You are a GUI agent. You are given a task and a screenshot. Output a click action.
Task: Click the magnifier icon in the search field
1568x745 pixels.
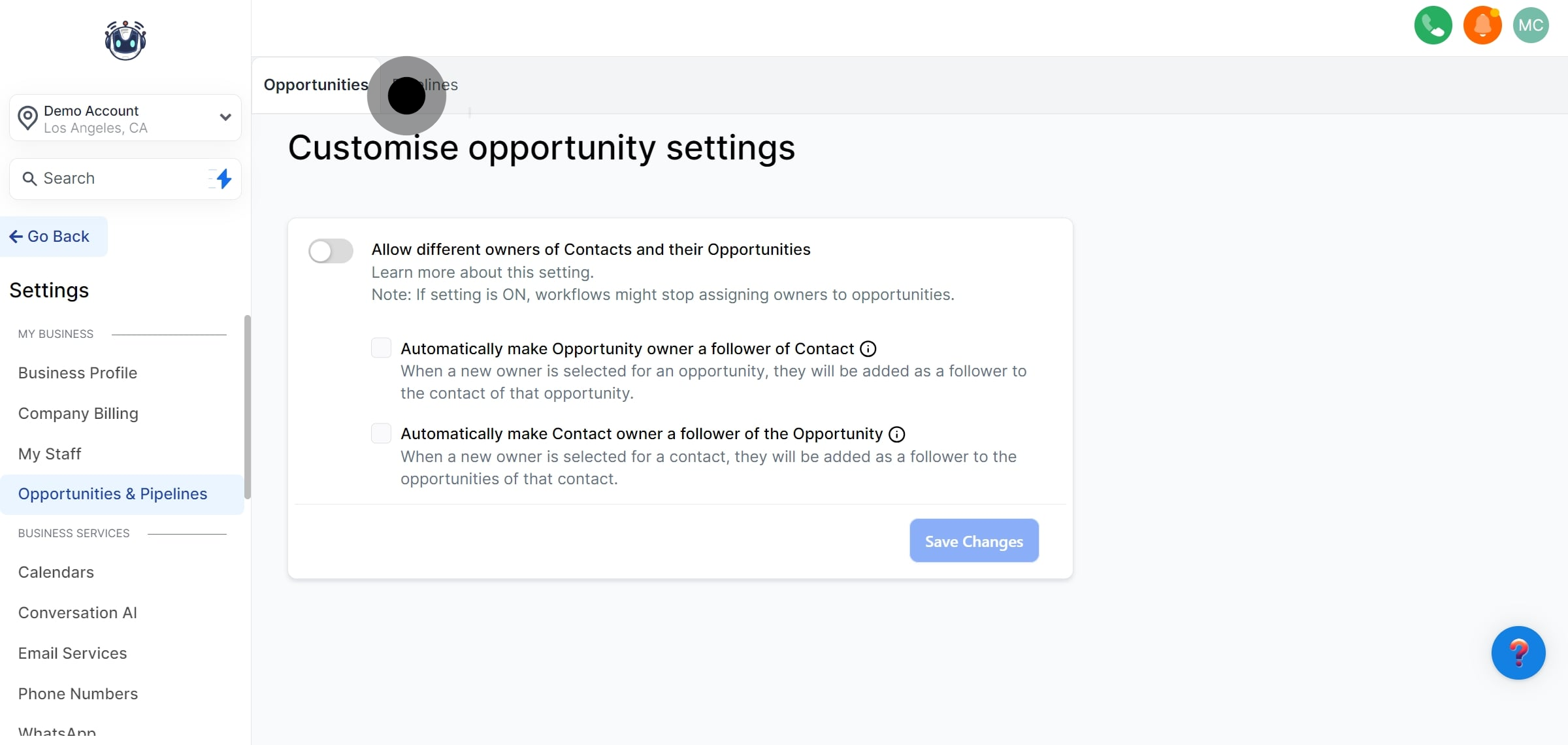(x=29, y=178)
